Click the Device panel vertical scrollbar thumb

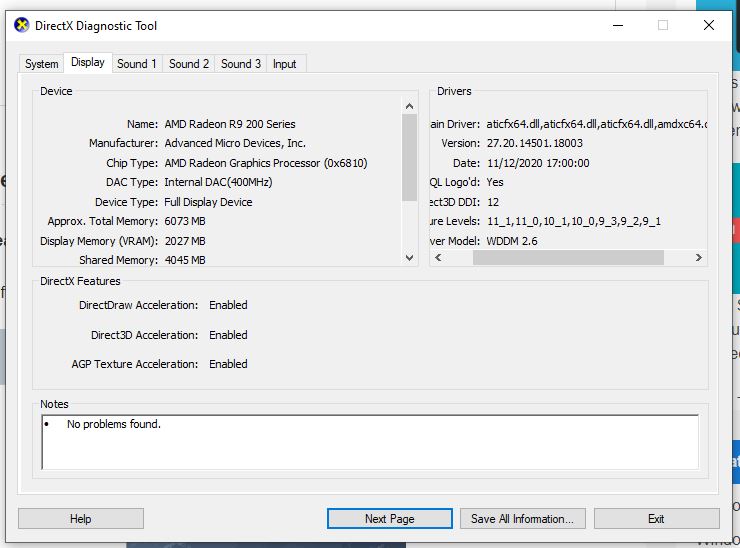[410, 158]
